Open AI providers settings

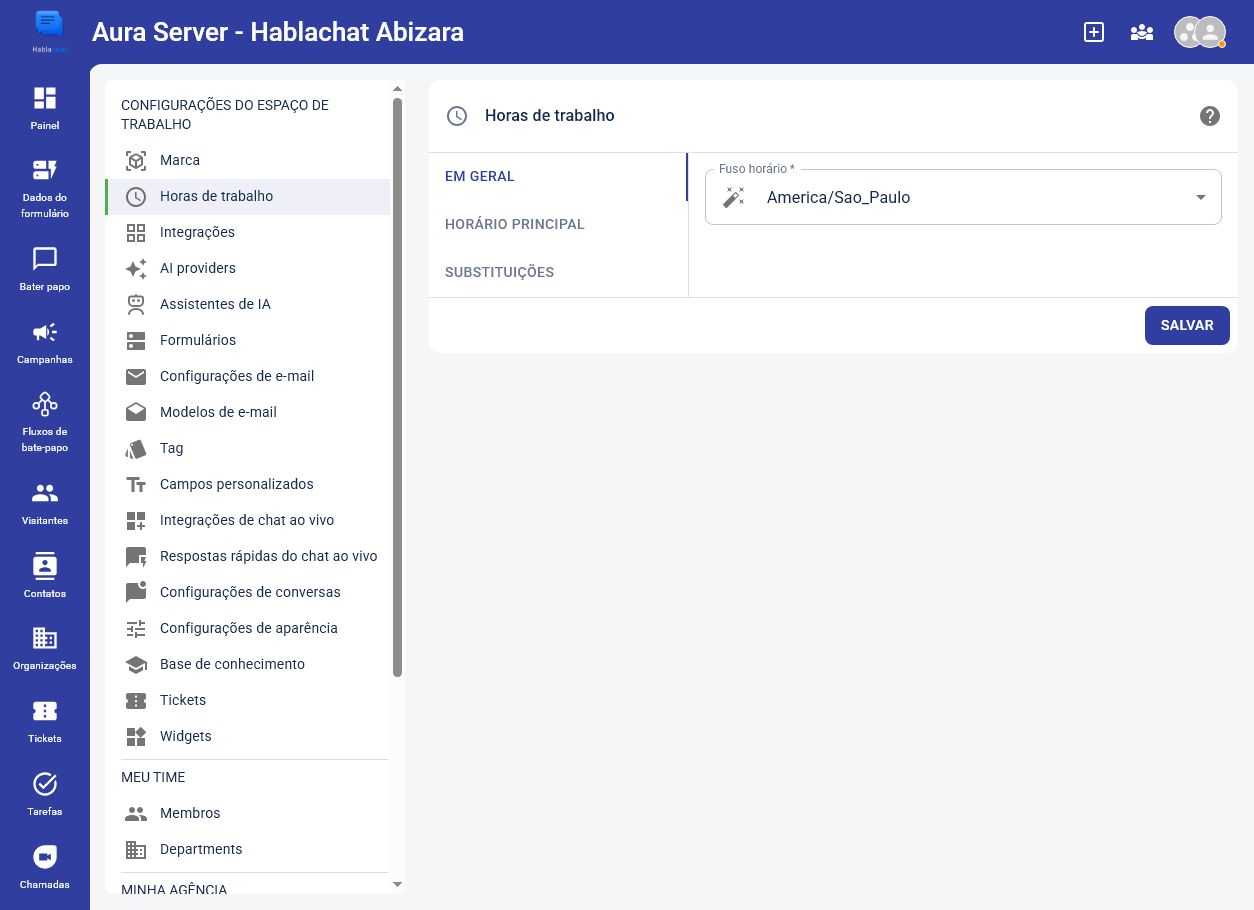pos(247,268)
